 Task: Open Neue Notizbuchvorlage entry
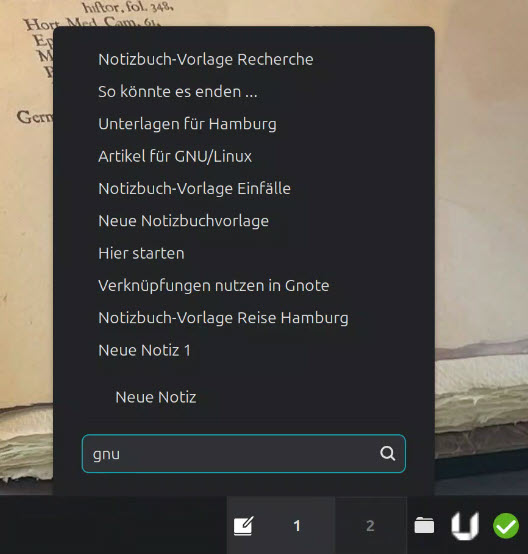click(183, 221)
